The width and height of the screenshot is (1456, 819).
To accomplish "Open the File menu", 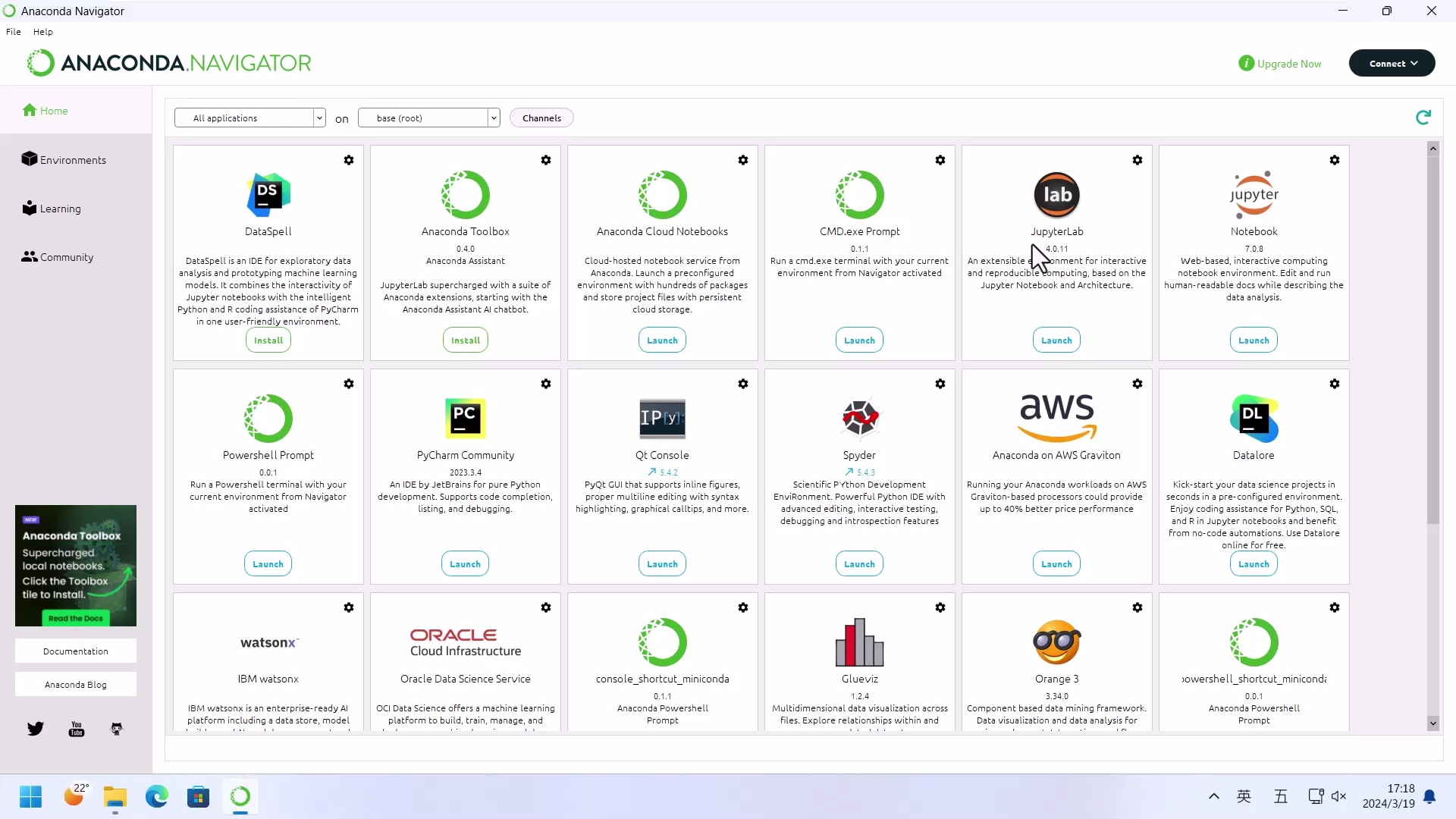I will pos(14,32).
